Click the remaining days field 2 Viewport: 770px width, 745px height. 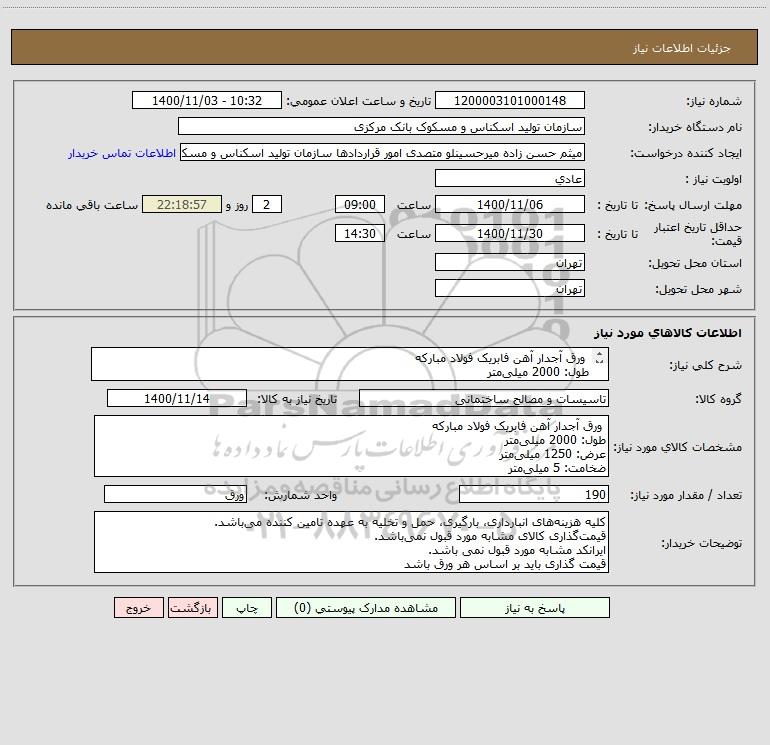tap(267, 204)
